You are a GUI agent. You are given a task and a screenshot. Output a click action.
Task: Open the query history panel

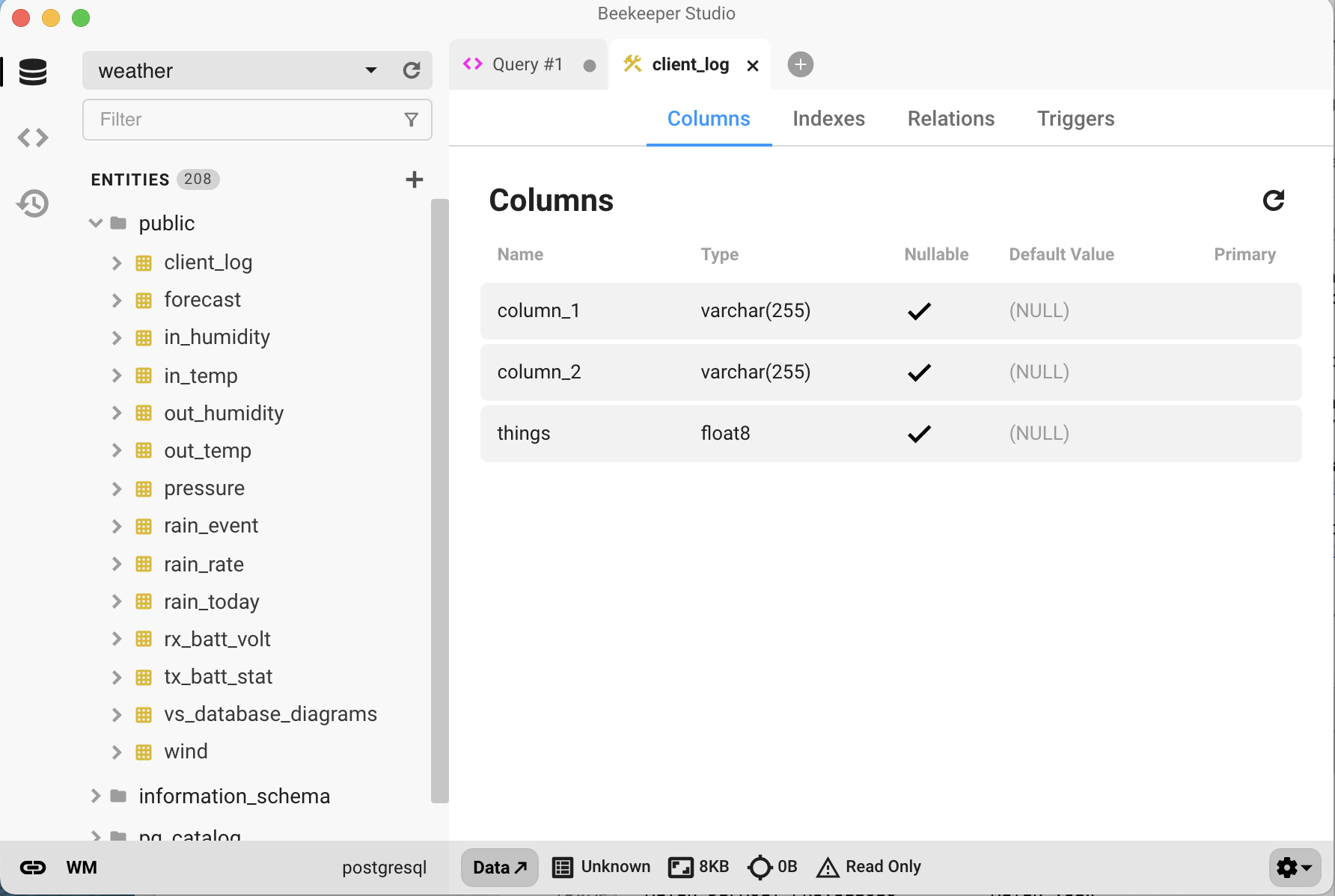tap(33, 203)
